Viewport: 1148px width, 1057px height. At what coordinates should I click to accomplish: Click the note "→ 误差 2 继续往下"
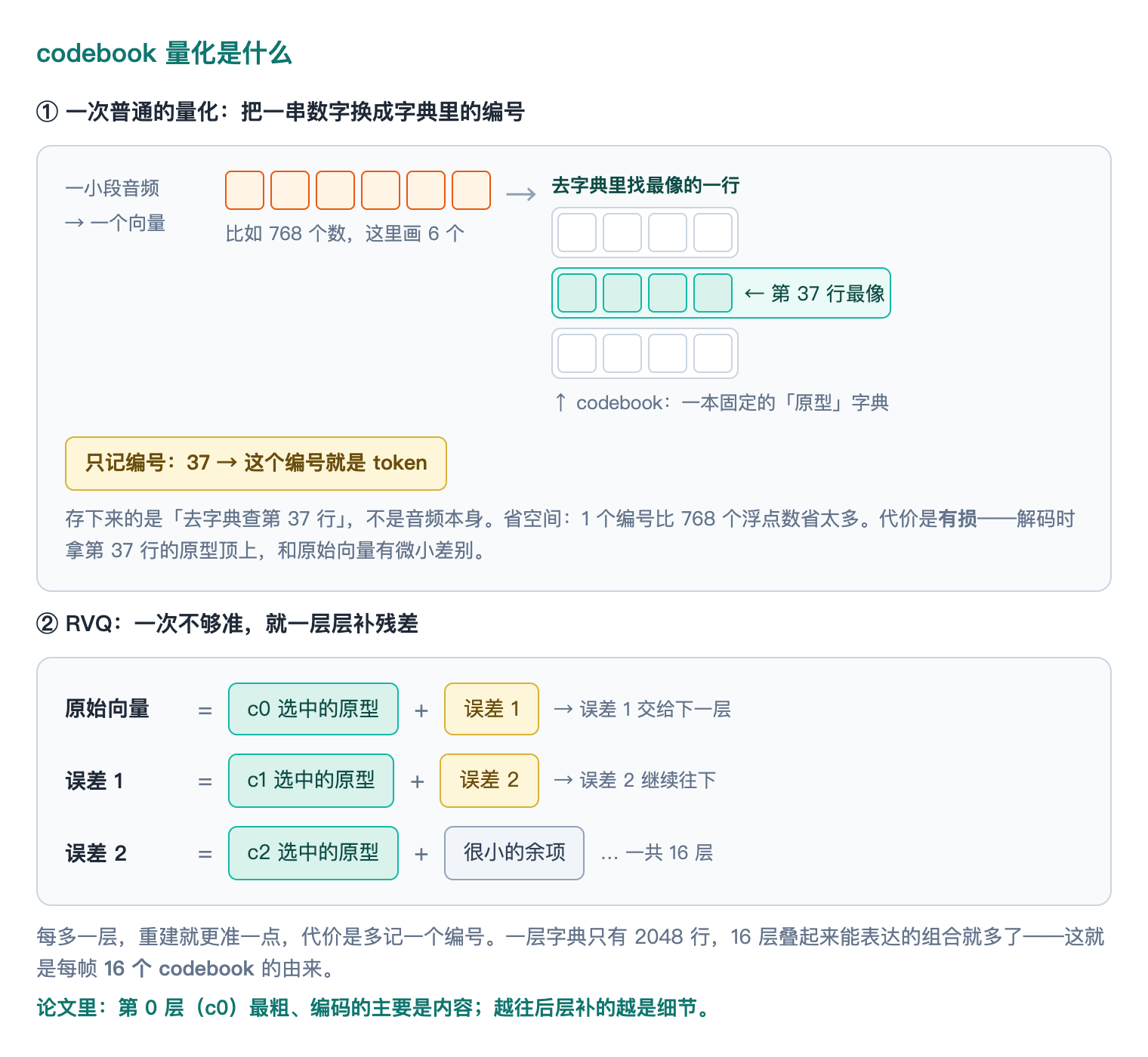pyautogui.click(x=634, y=780)
